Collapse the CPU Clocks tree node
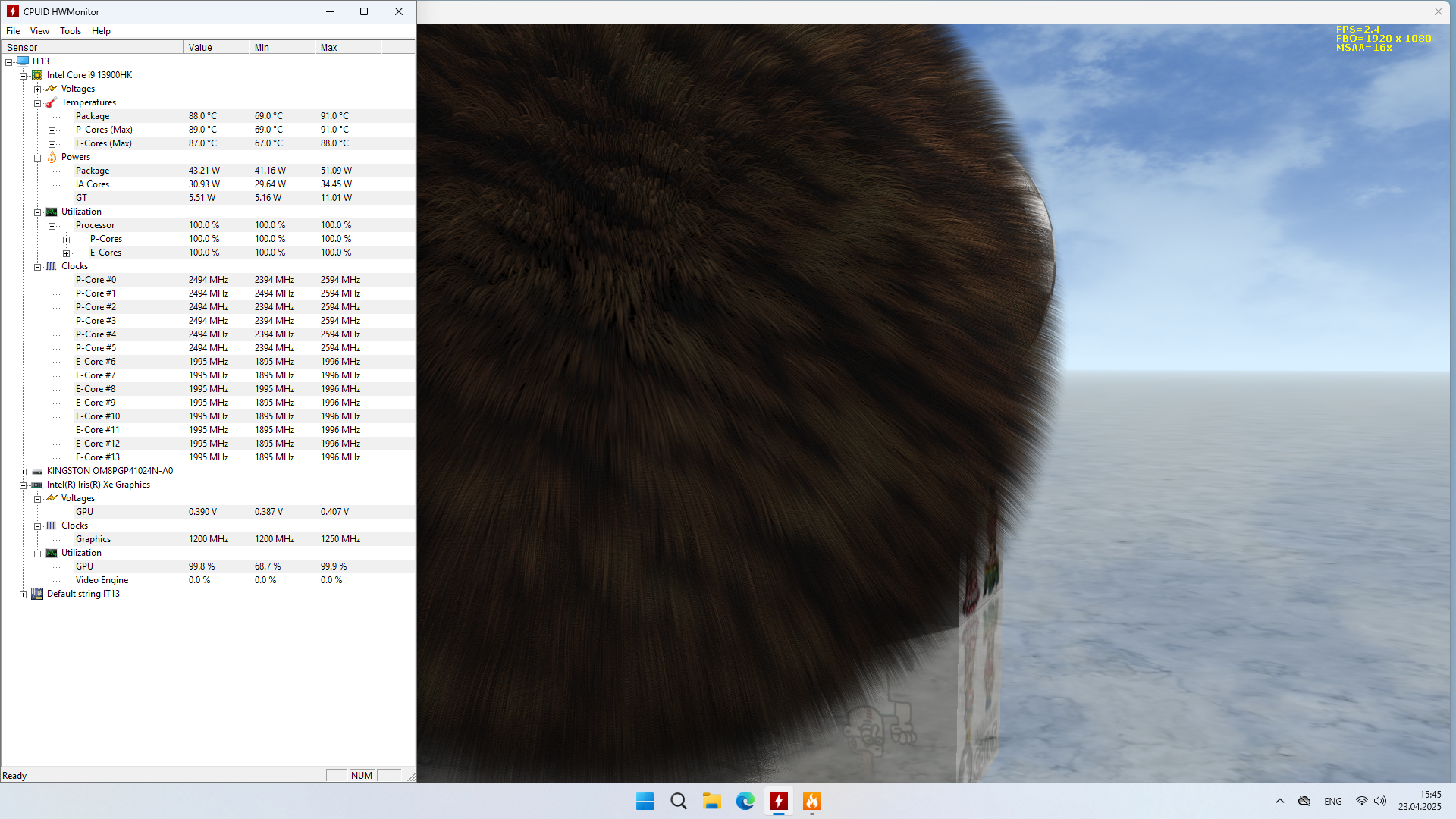Screen dimensions: 1456x819 click(37, 267)
